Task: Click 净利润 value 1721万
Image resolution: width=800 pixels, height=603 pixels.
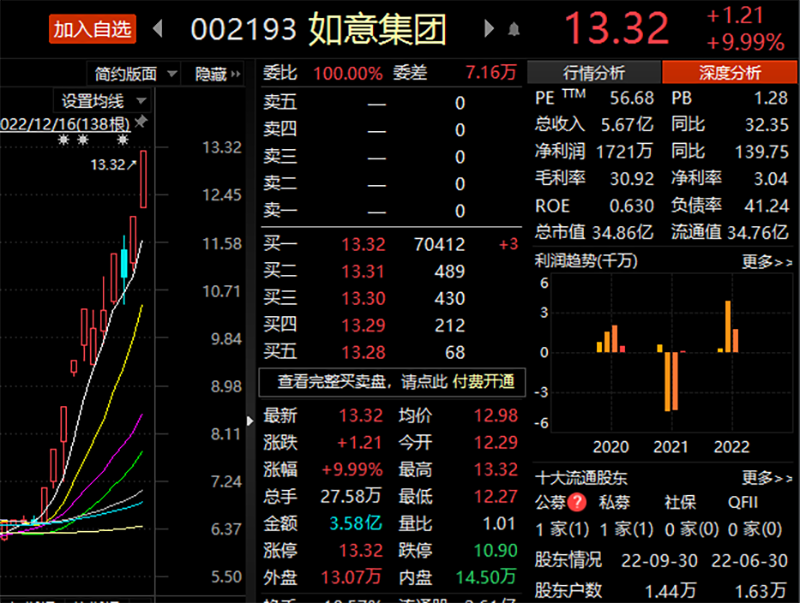Action: 624,152
